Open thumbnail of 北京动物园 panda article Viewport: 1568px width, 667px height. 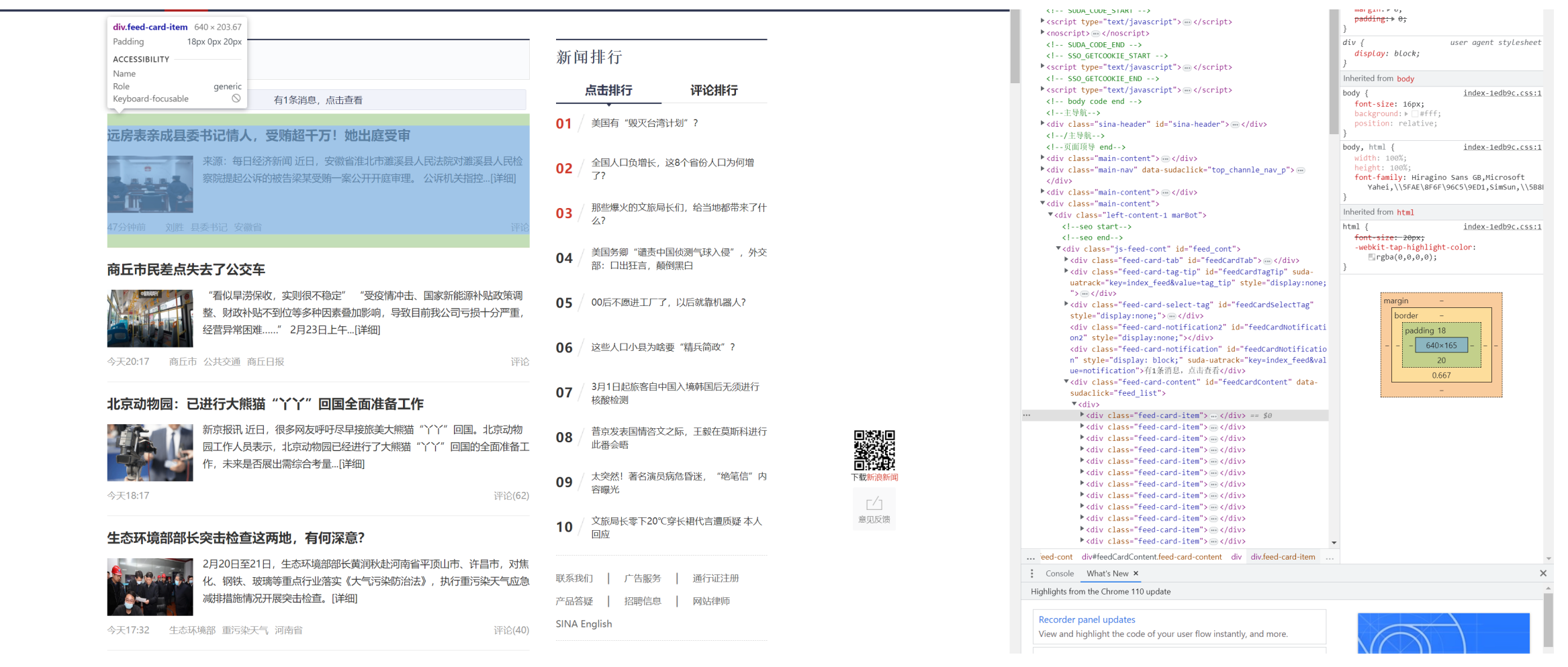(150, 453)
